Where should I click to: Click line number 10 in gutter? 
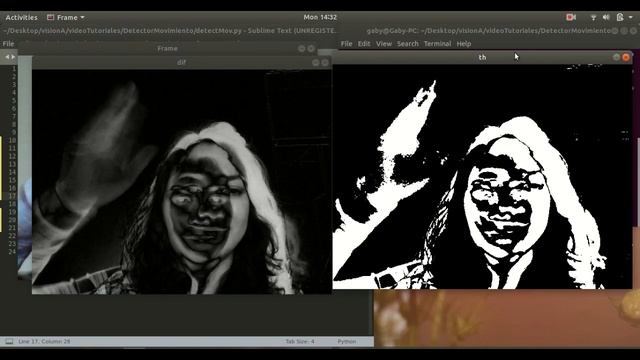point(12,140)
